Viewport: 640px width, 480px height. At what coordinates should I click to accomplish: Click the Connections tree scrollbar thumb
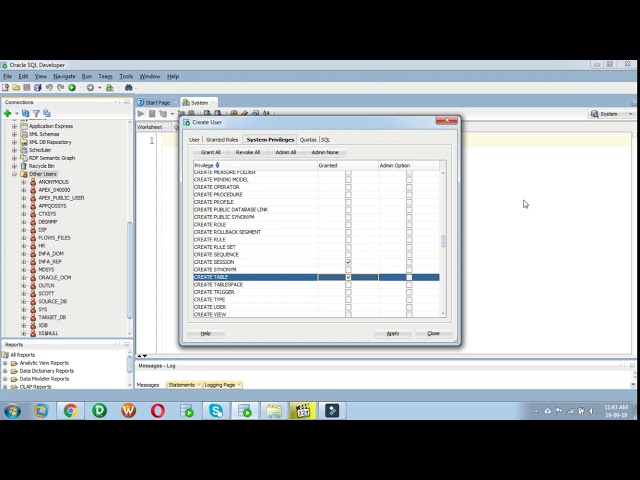(x=130, y=269)
